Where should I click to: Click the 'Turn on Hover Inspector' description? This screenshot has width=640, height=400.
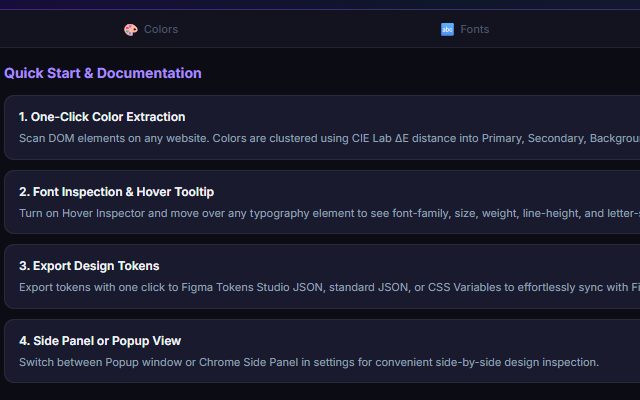[329, 213]
